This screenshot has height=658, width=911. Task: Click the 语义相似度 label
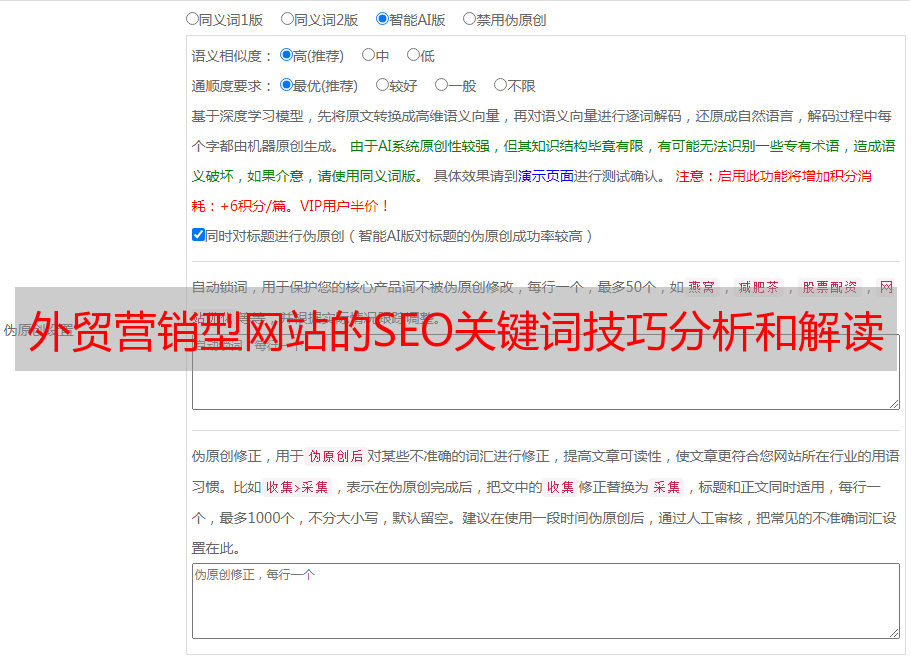point(232,56)
